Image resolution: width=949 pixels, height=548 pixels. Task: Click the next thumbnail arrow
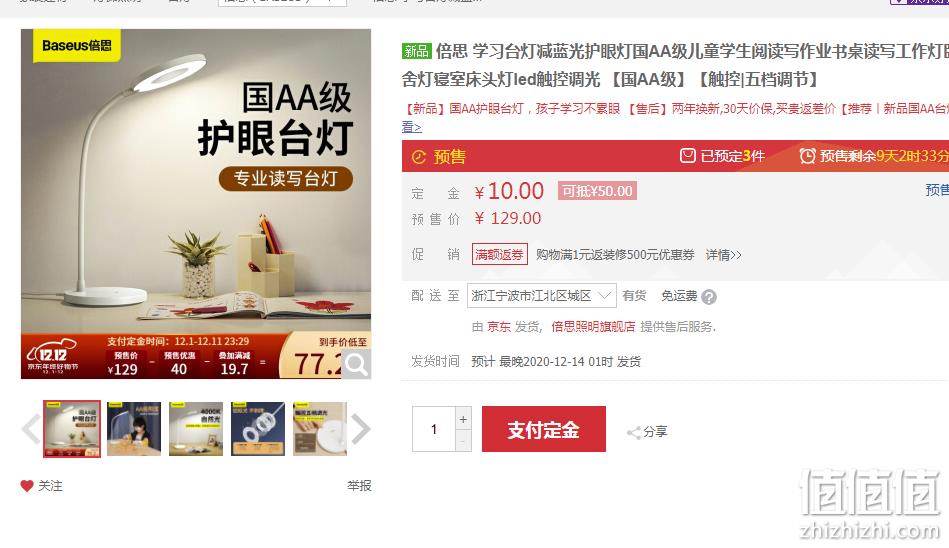pos(361,429)
